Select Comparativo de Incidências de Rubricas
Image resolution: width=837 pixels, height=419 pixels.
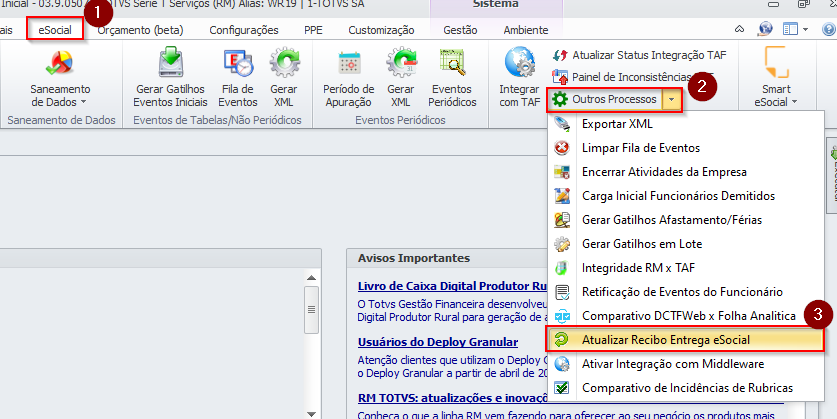tap(685, 388)
